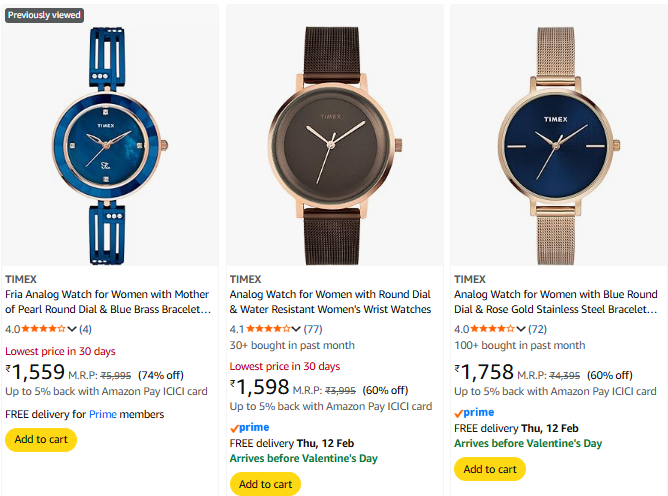The height and width of the screenshot is (496, 668).
Task: Expand rating dropdown arrow for rose gold watch
Action: click(x=521, y=329)
